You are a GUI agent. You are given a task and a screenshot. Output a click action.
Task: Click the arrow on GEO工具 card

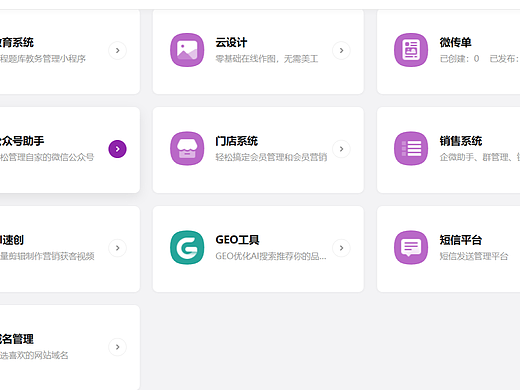(341, 248)
